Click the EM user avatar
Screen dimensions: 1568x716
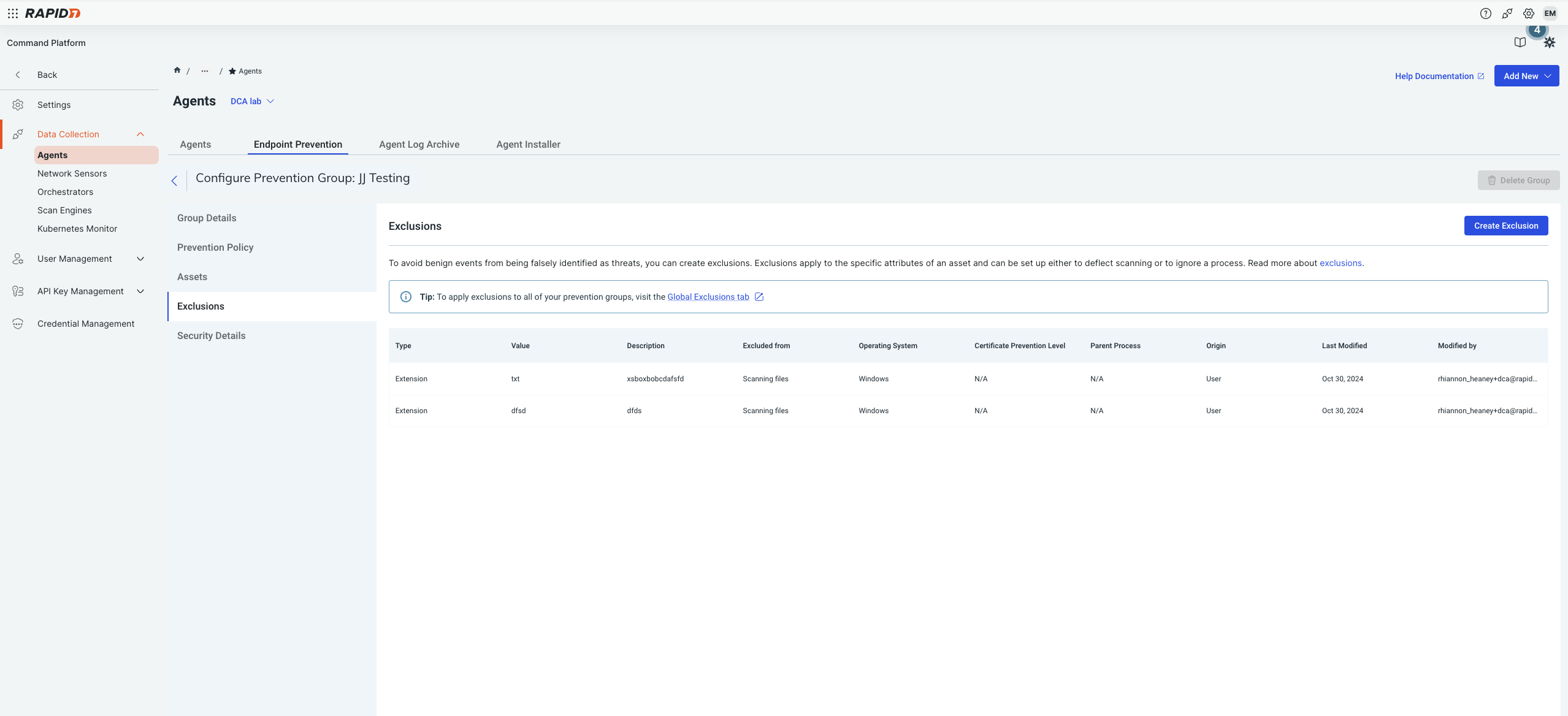(x=1550, y=13)
